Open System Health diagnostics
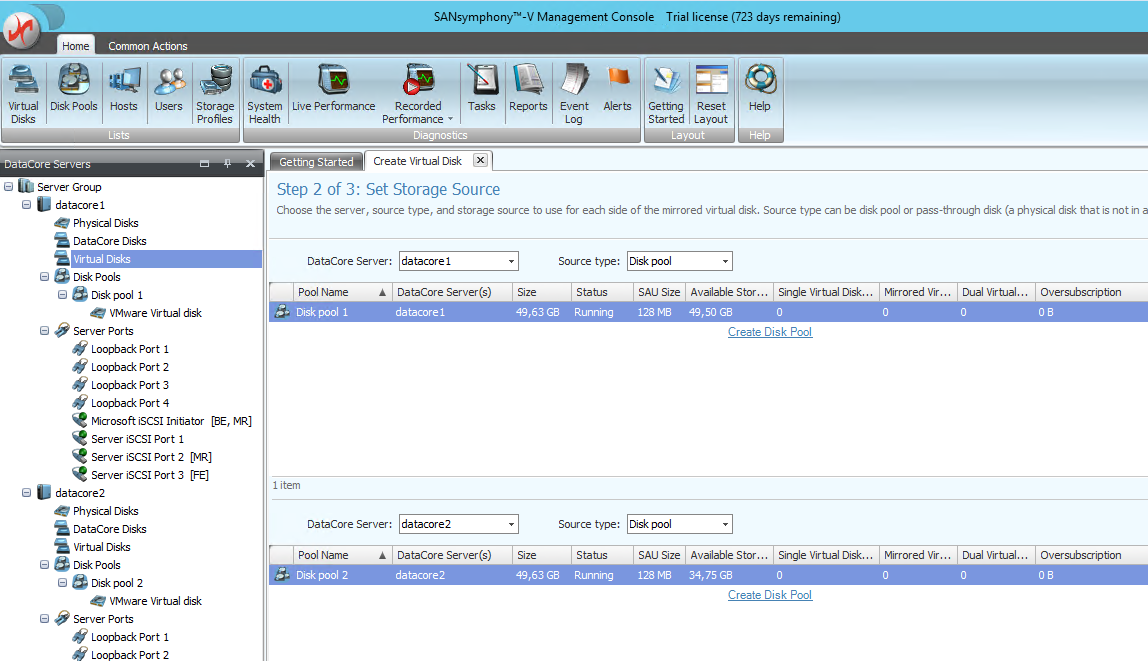 click(264, 93)
